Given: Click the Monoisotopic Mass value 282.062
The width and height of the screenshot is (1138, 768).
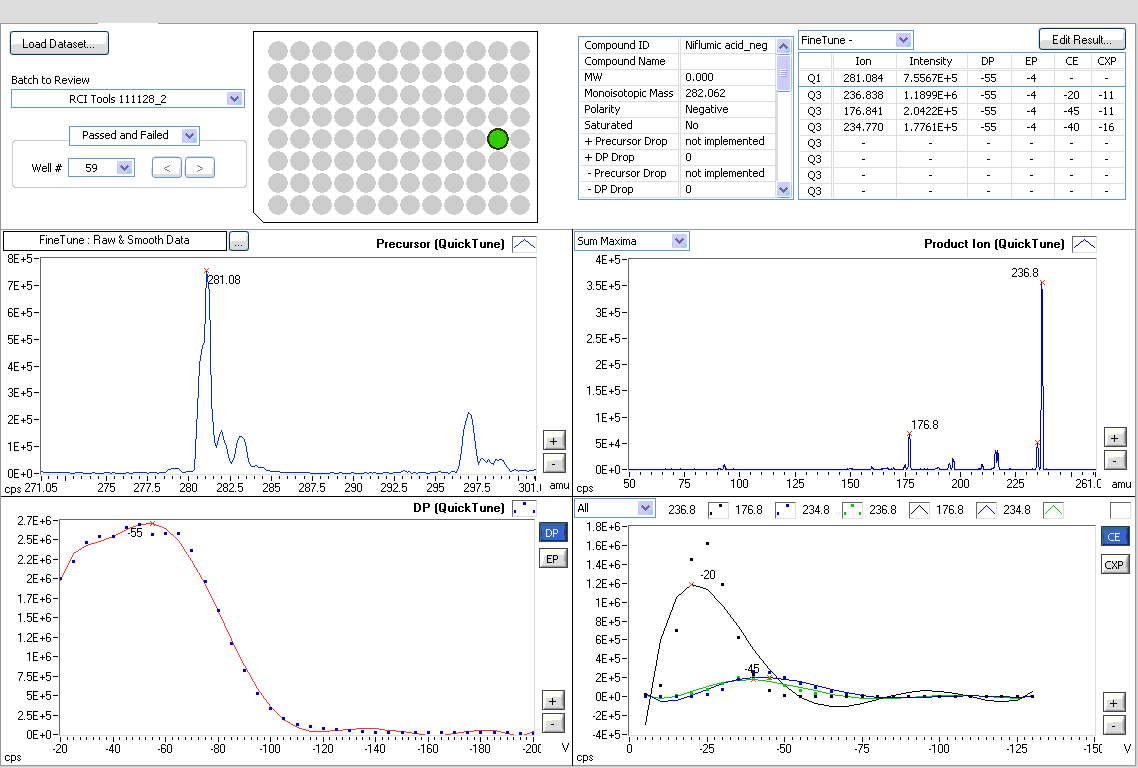Looking at the screenshot, I should (x=705, y=93).
